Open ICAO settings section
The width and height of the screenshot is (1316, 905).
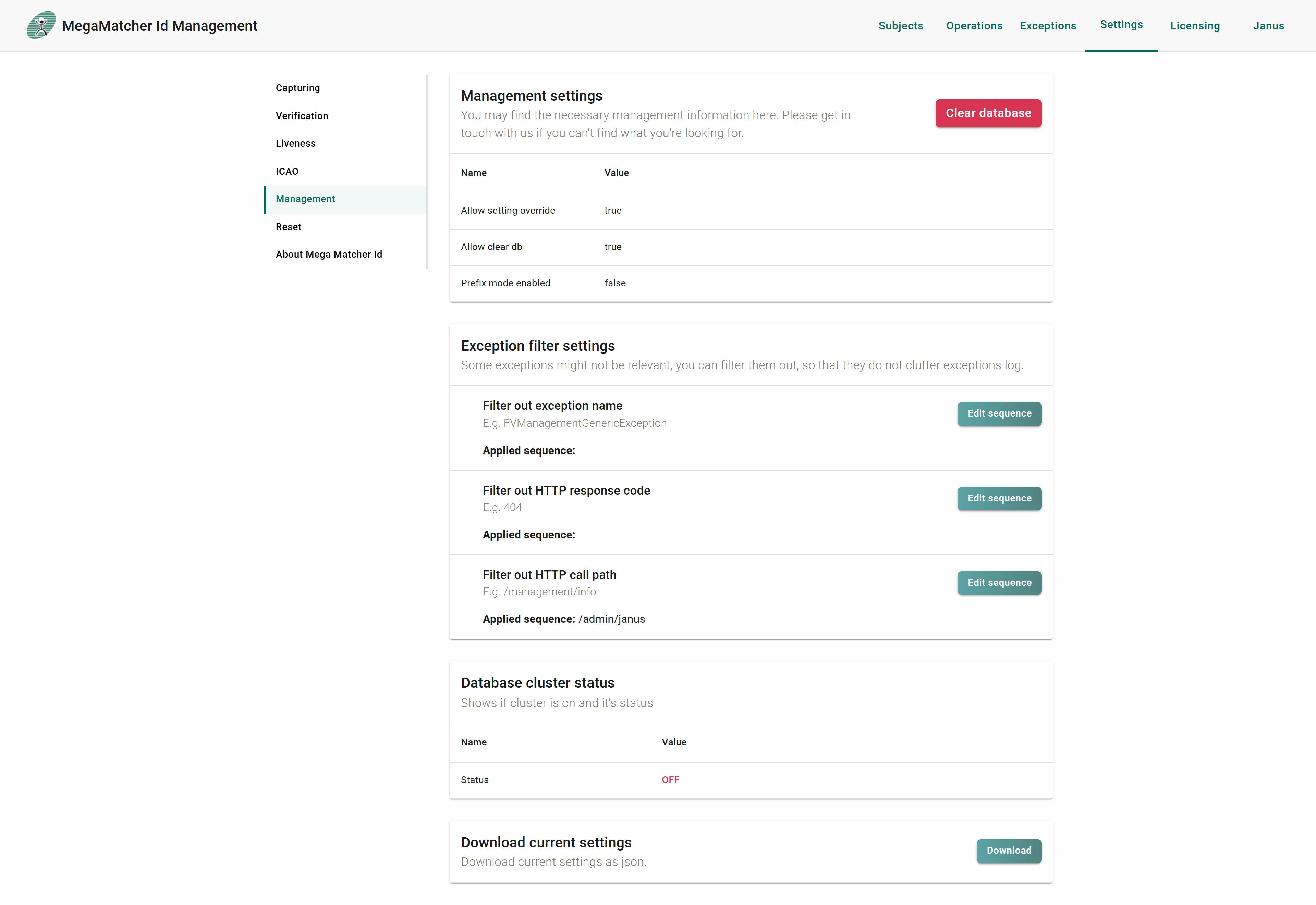[345, 171]
